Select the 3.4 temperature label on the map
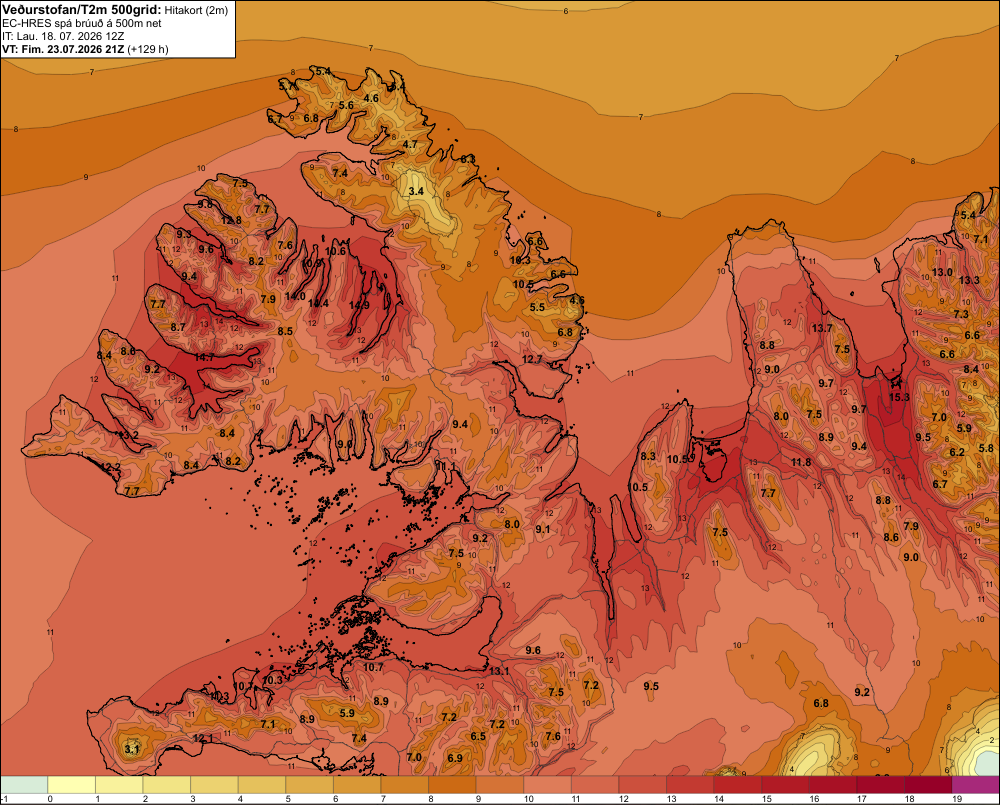This screenshot has height=805, width=1000. pyautogui.click(x=416, y=191)
